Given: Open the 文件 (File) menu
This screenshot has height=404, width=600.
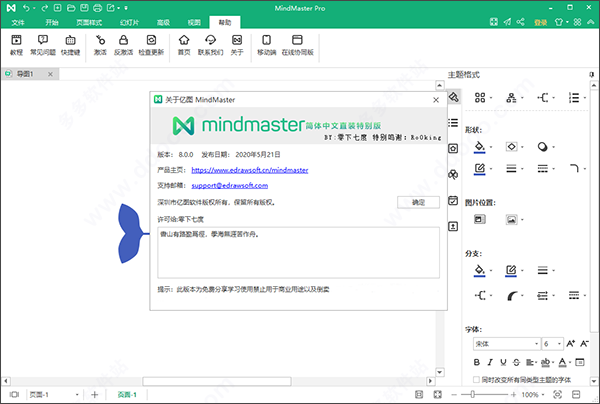Looking at the screenshot, I should click(18, 22).
